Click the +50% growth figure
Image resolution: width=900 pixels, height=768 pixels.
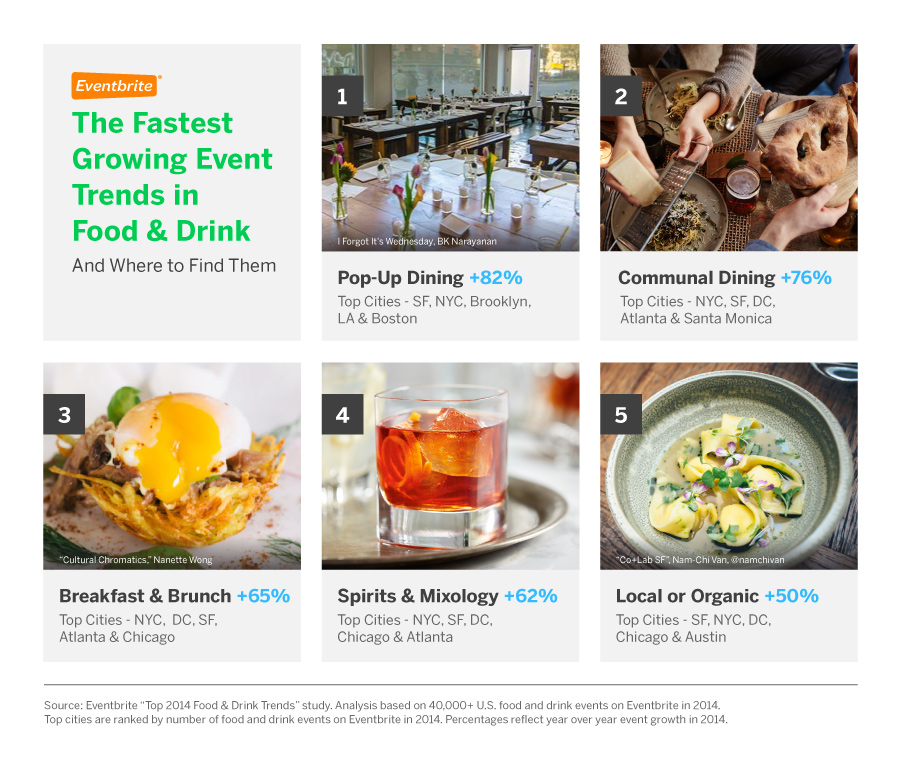pyautogui.click(x=792, y=596)
